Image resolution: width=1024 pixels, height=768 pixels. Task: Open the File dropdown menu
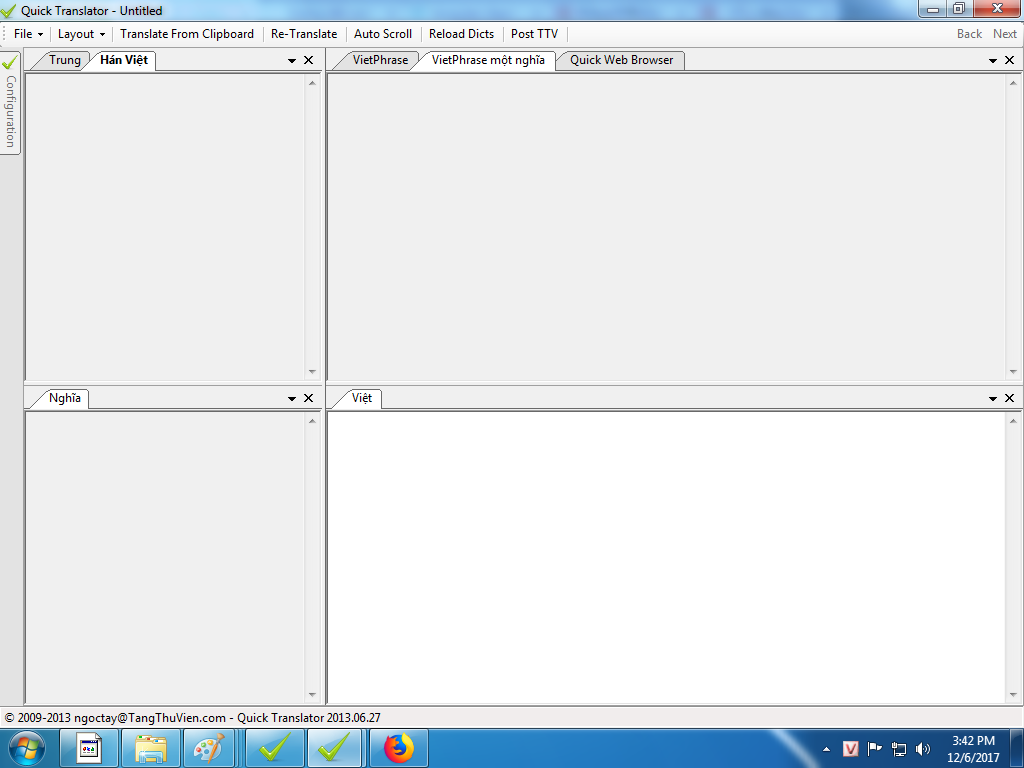(28, 34)
